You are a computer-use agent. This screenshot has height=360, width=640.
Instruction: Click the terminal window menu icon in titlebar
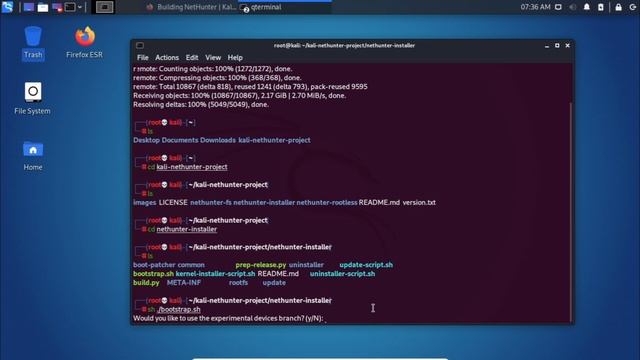[140, 45]
